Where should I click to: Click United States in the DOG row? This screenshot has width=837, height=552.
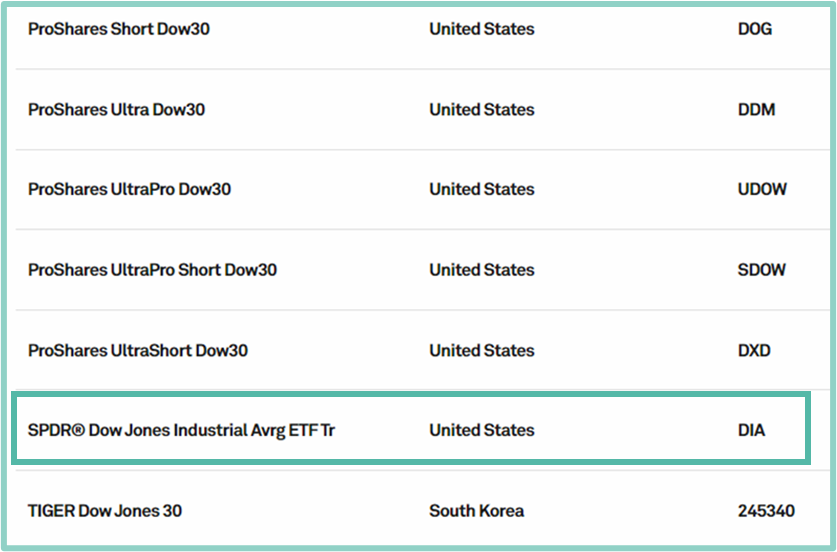click(x=482, y=29)
